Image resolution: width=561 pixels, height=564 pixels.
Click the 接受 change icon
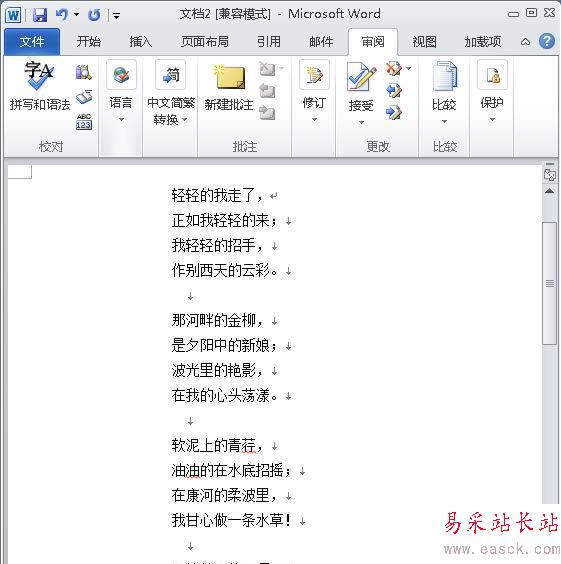click(x=361, y=77)
